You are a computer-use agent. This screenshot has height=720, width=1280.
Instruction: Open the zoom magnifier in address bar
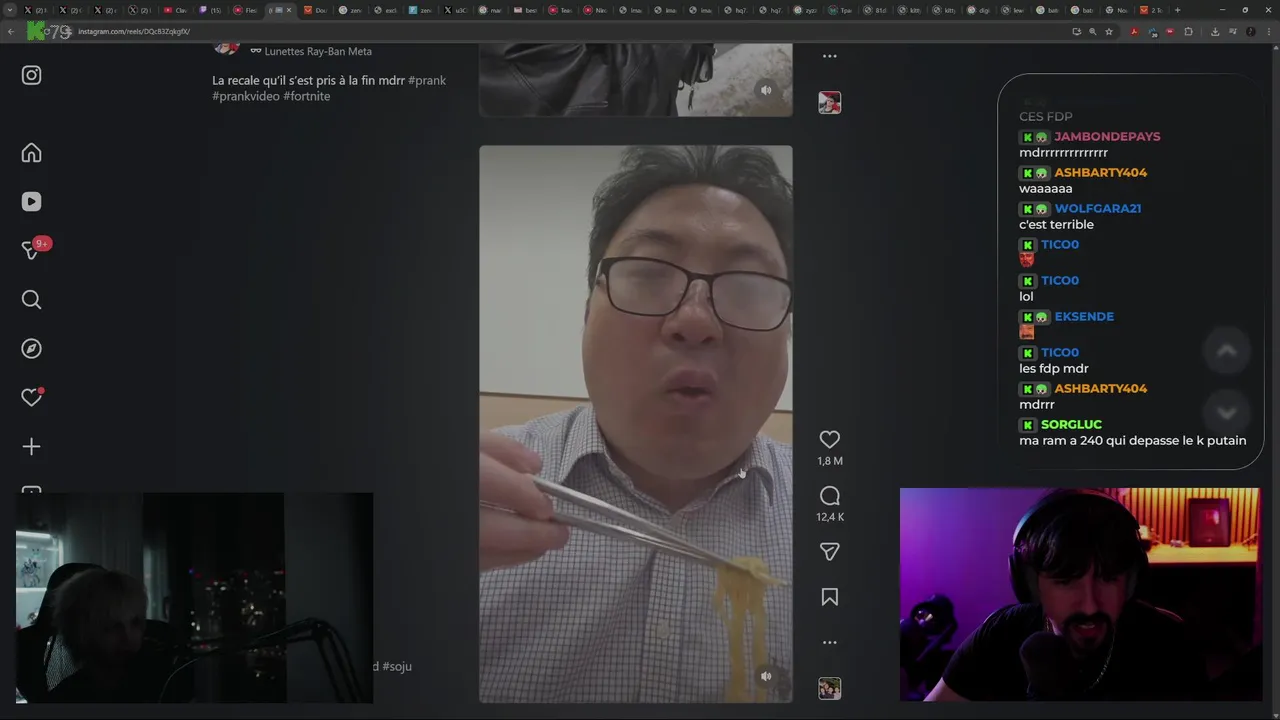click(x=1092, y=32)
